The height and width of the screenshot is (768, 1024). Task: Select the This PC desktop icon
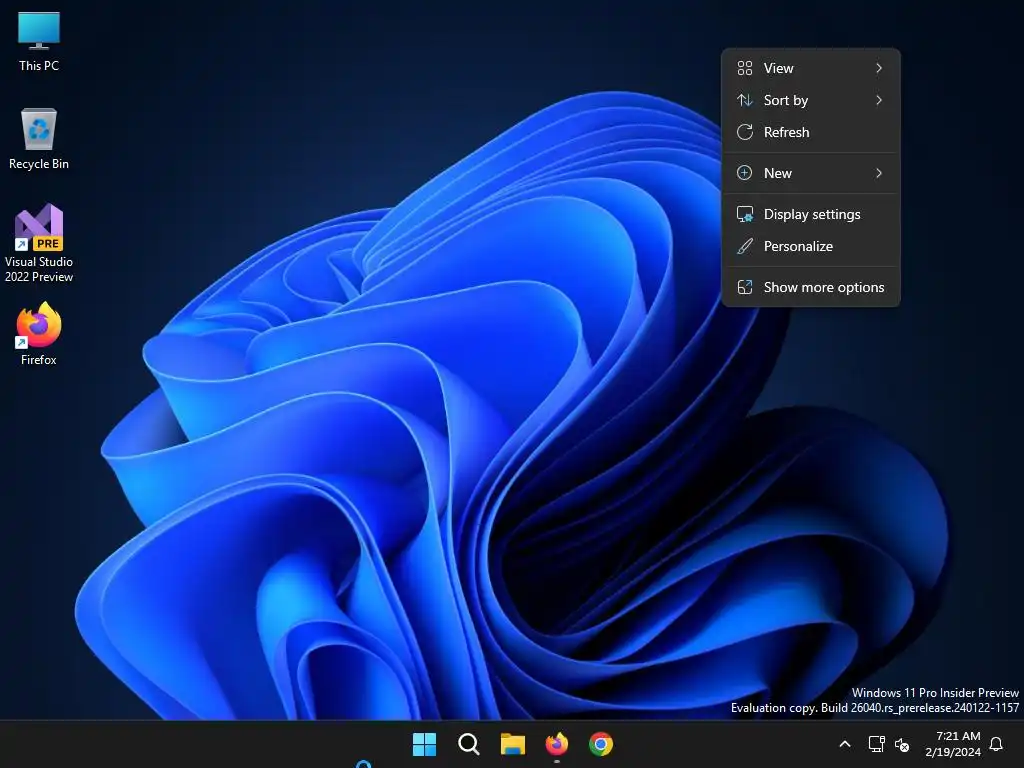[x=39, y=42]
